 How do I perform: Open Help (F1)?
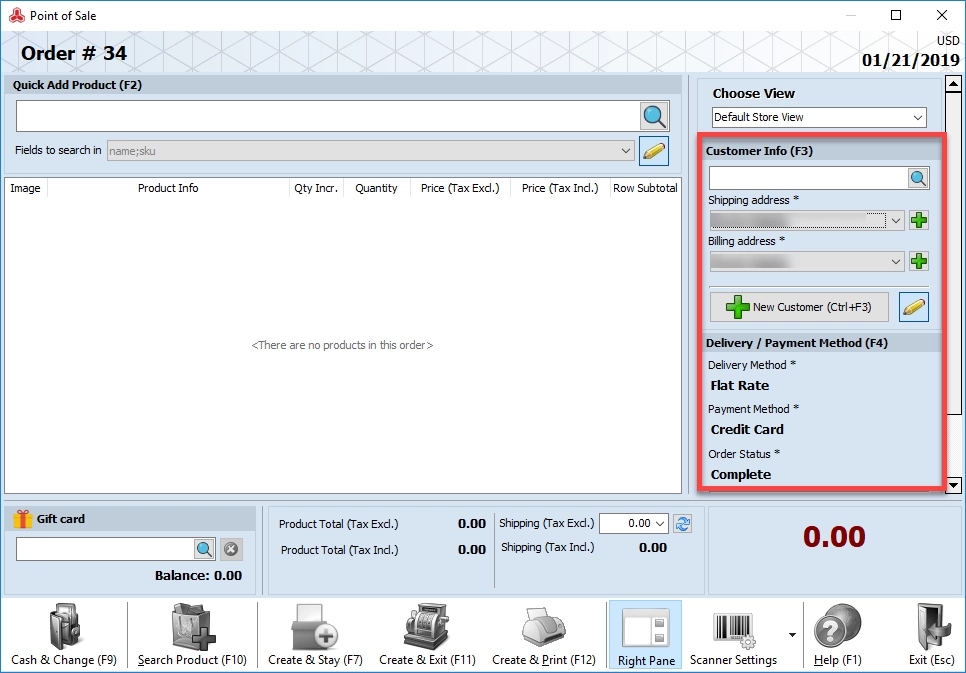click(837, 635)
